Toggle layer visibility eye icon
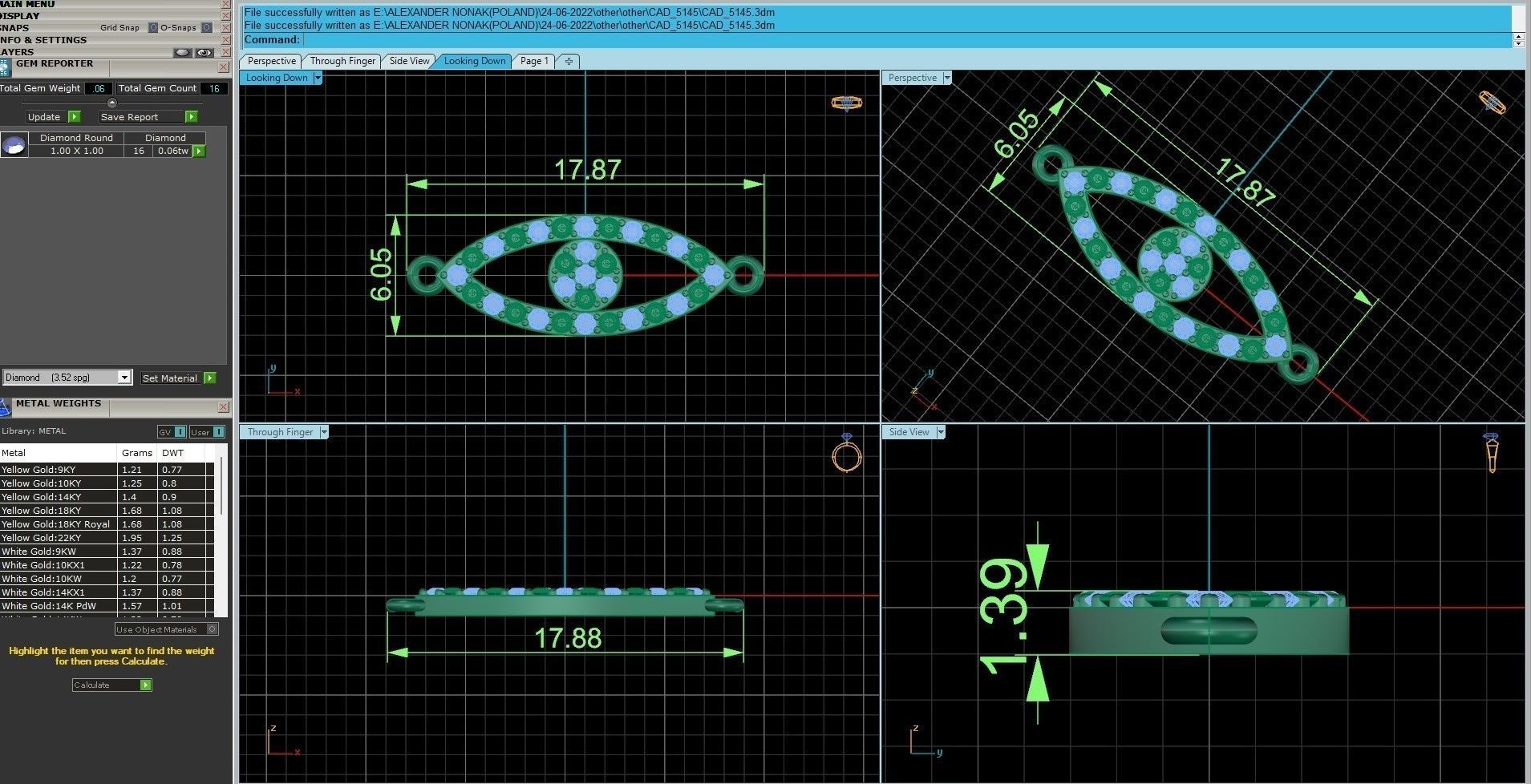The height and width of the screenshot is (784, 1531). [x=205, y=52]
